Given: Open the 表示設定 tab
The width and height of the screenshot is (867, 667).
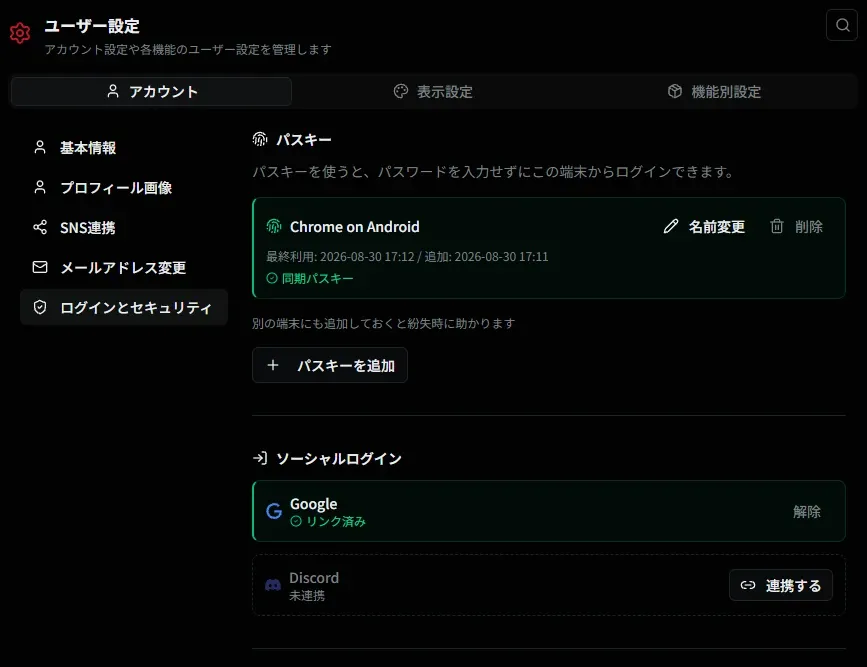Looking at the screenshot, I should (433, 91).
